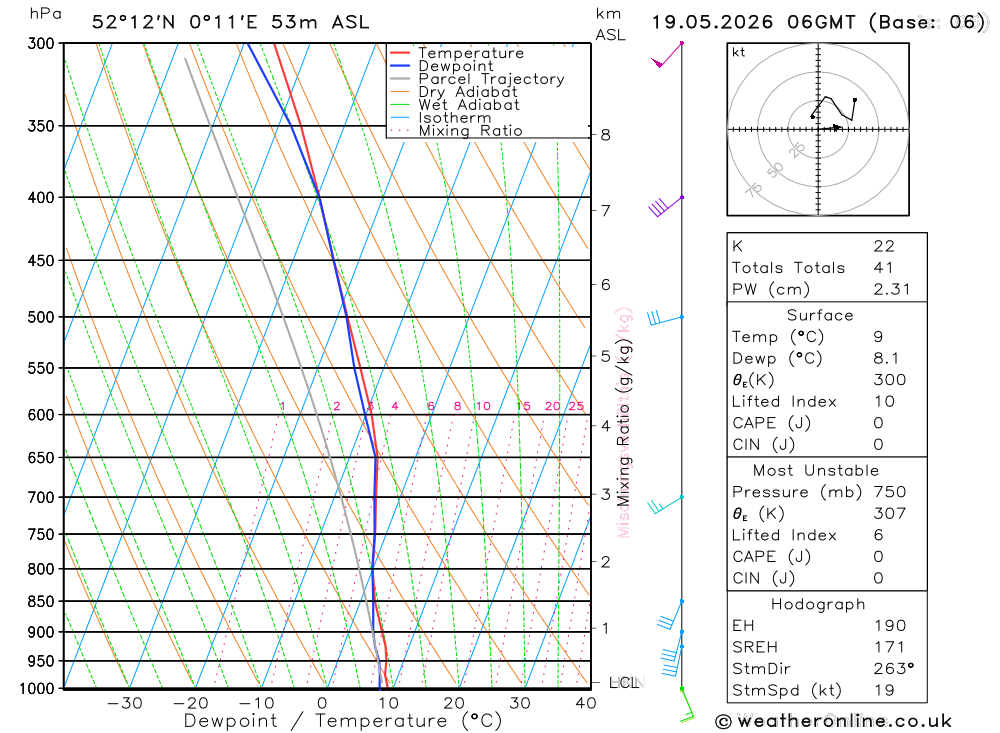Click the 350 pressure level label
The width and height of the screenshot is (1000, 733).
point(41,126)
